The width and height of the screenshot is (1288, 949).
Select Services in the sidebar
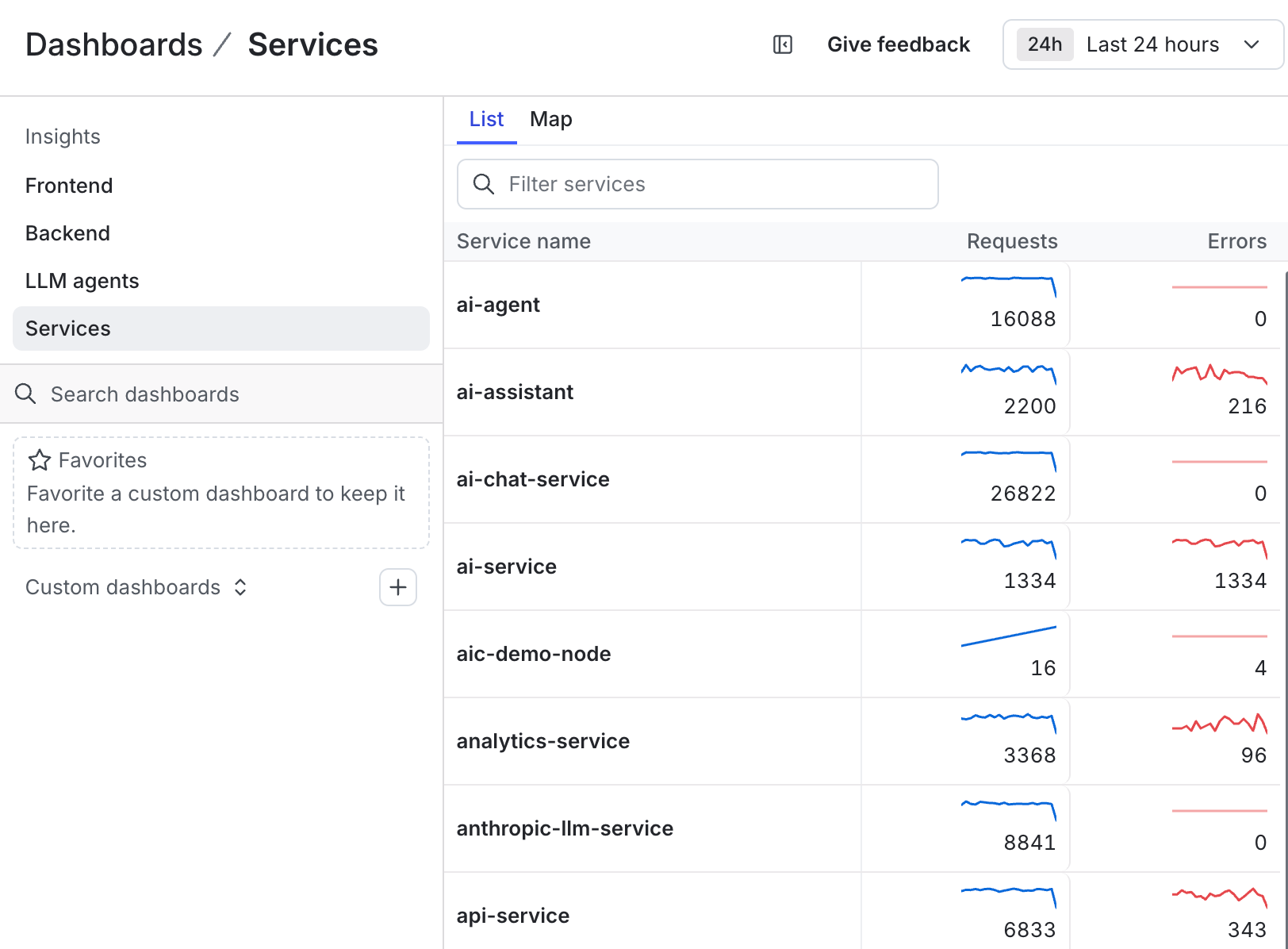pyautogui.click(x=221, y=328)
